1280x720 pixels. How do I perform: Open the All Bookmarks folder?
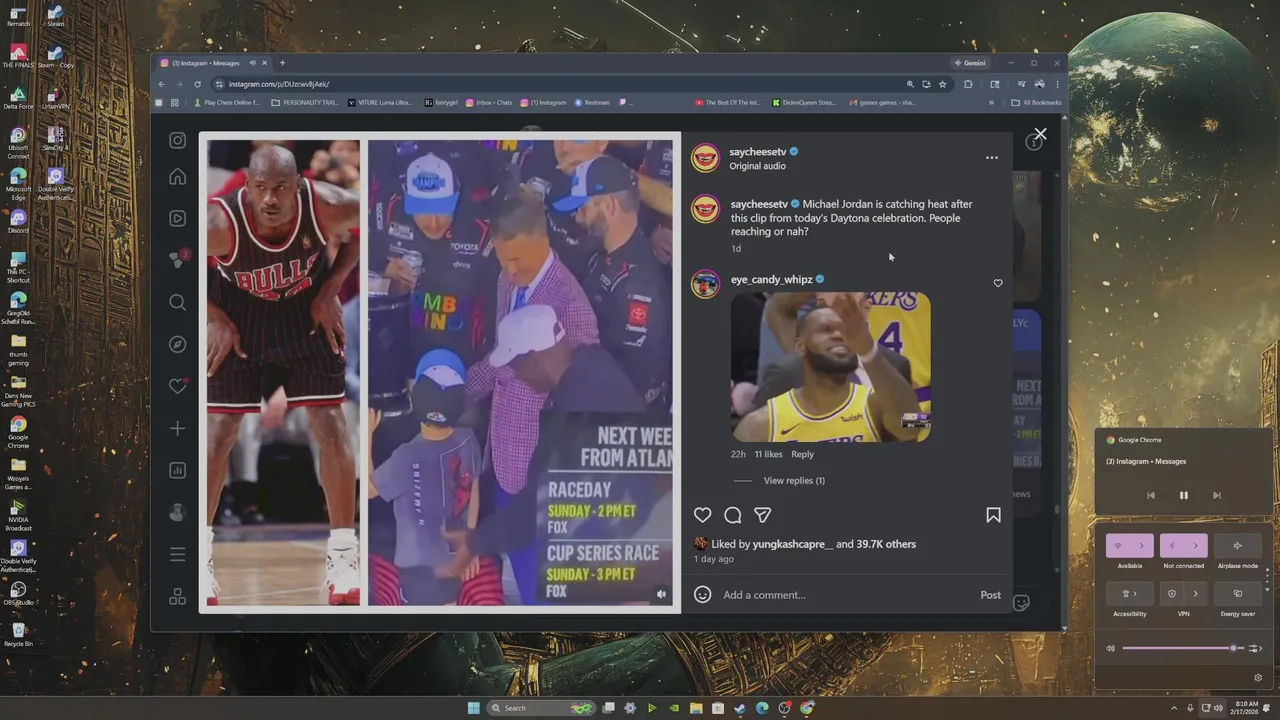[1036, 102]
